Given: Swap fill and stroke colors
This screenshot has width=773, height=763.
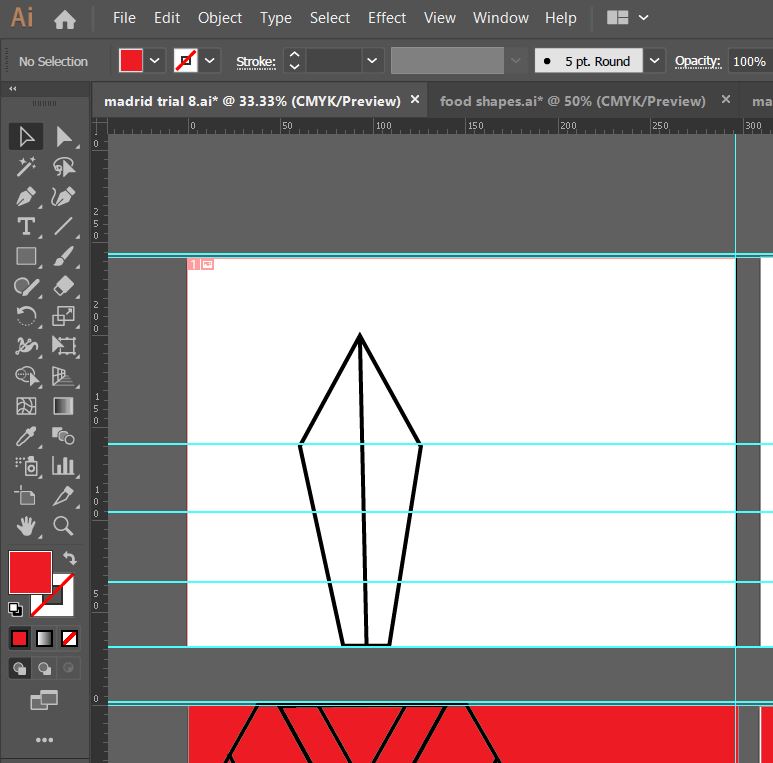Looking at the screenshot, I should click(x=70, y=558).
